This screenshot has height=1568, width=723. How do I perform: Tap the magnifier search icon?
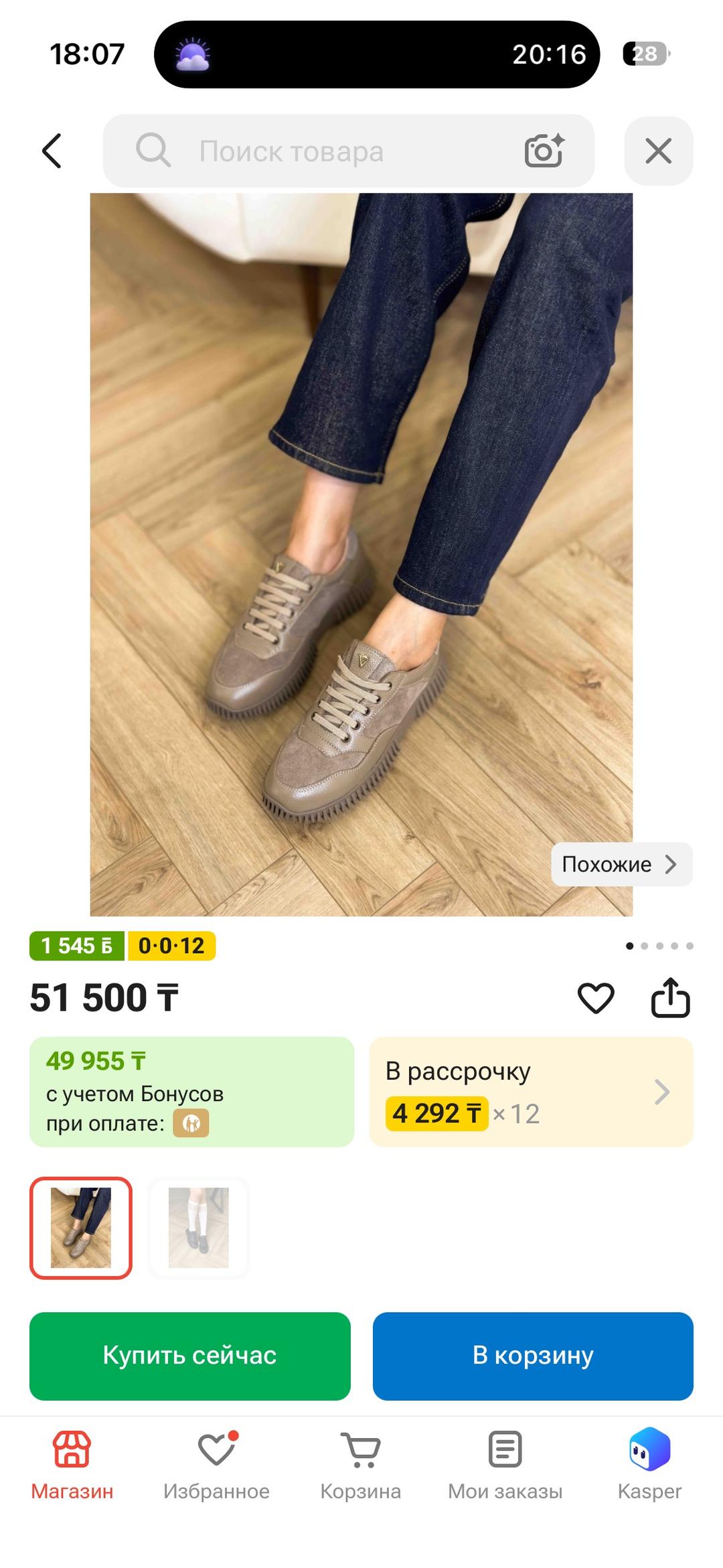[153, 150]
